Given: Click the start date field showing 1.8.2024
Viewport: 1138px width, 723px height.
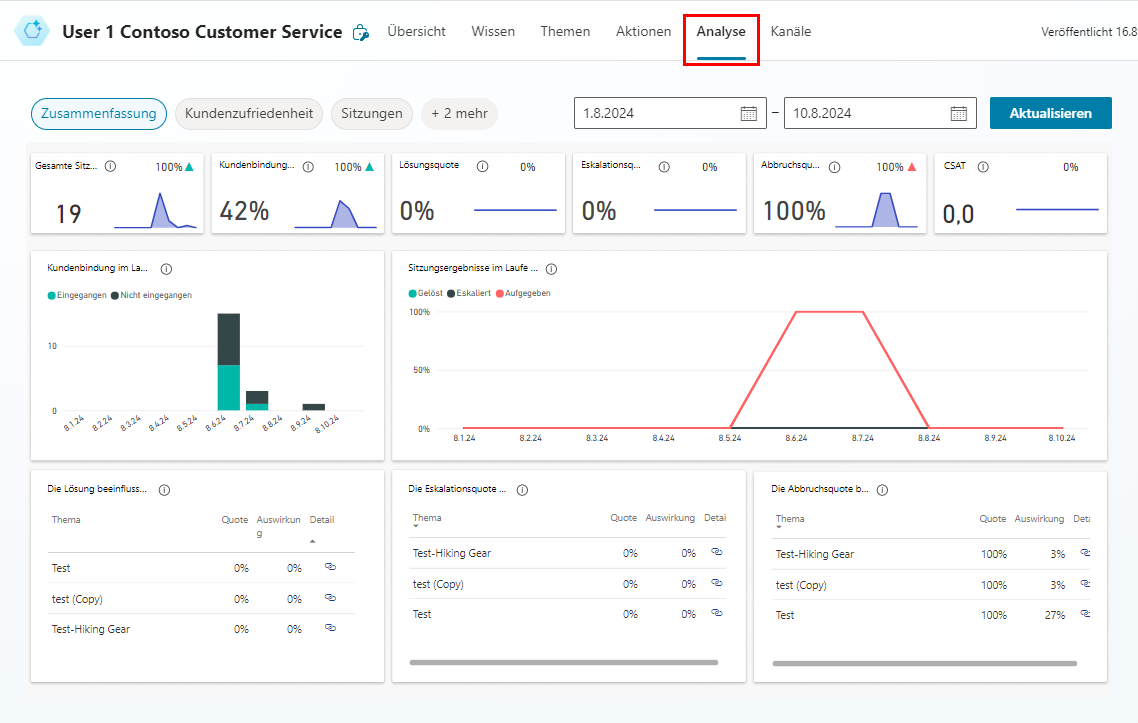Looking at the screenshot, I should click(655, 113).
